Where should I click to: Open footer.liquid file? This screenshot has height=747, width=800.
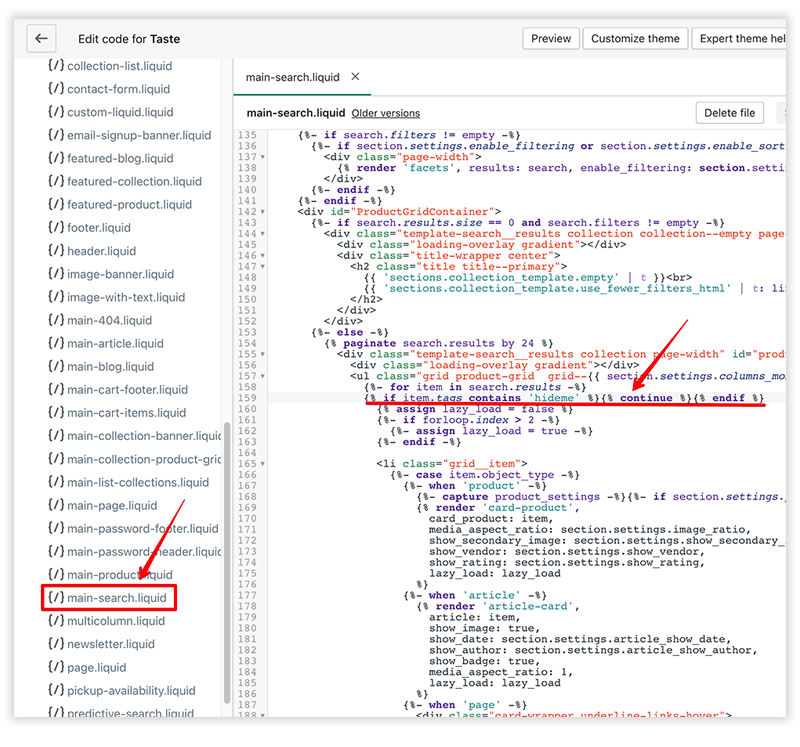pos(89,228)
